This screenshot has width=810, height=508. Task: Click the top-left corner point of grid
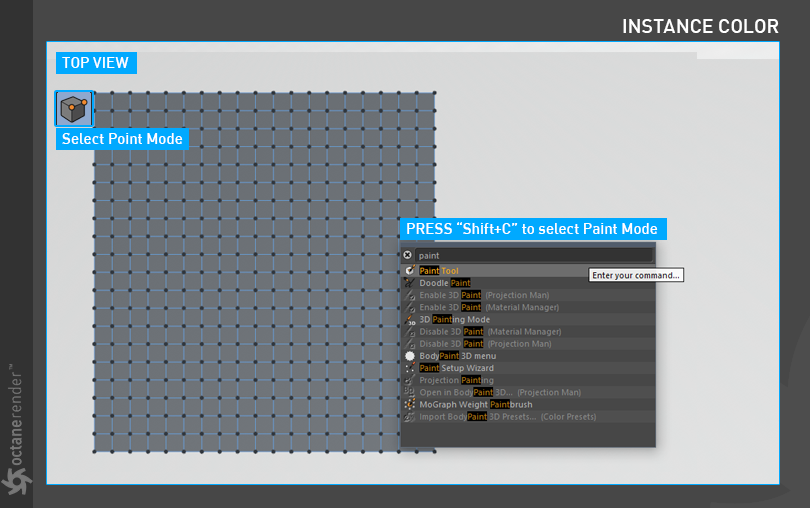[x=95, y=93]
